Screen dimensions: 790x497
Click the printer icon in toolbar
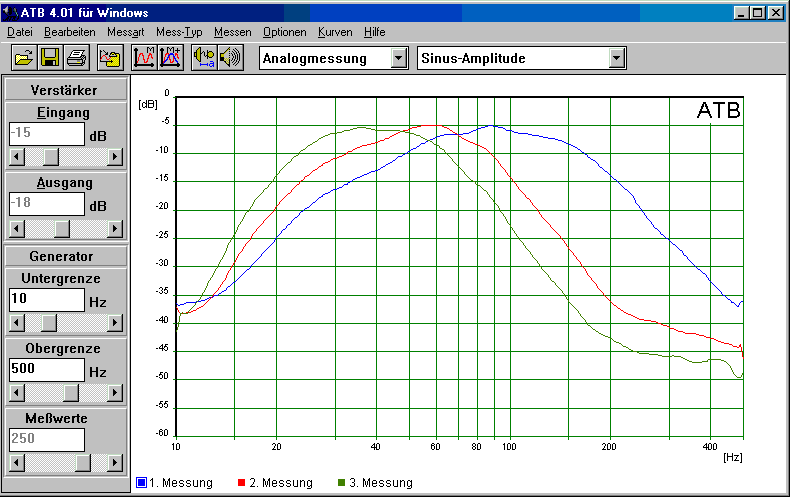point(76,58)
